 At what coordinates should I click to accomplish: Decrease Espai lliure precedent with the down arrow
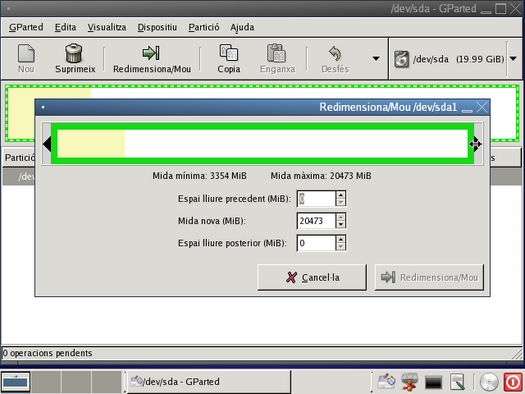[341, 203]
